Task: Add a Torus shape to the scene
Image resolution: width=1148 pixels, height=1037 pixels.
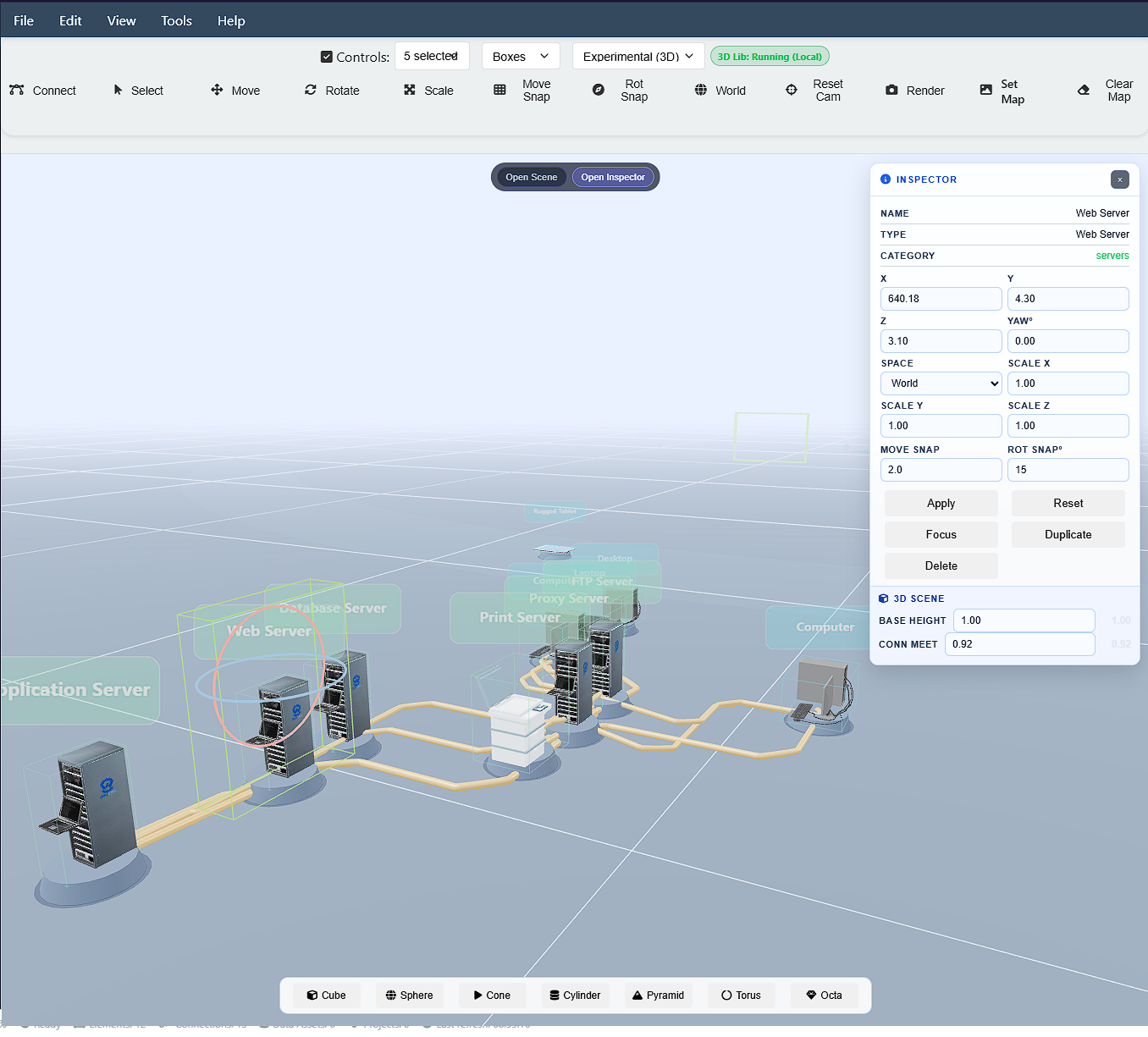Action: click(x=740, y=995)
